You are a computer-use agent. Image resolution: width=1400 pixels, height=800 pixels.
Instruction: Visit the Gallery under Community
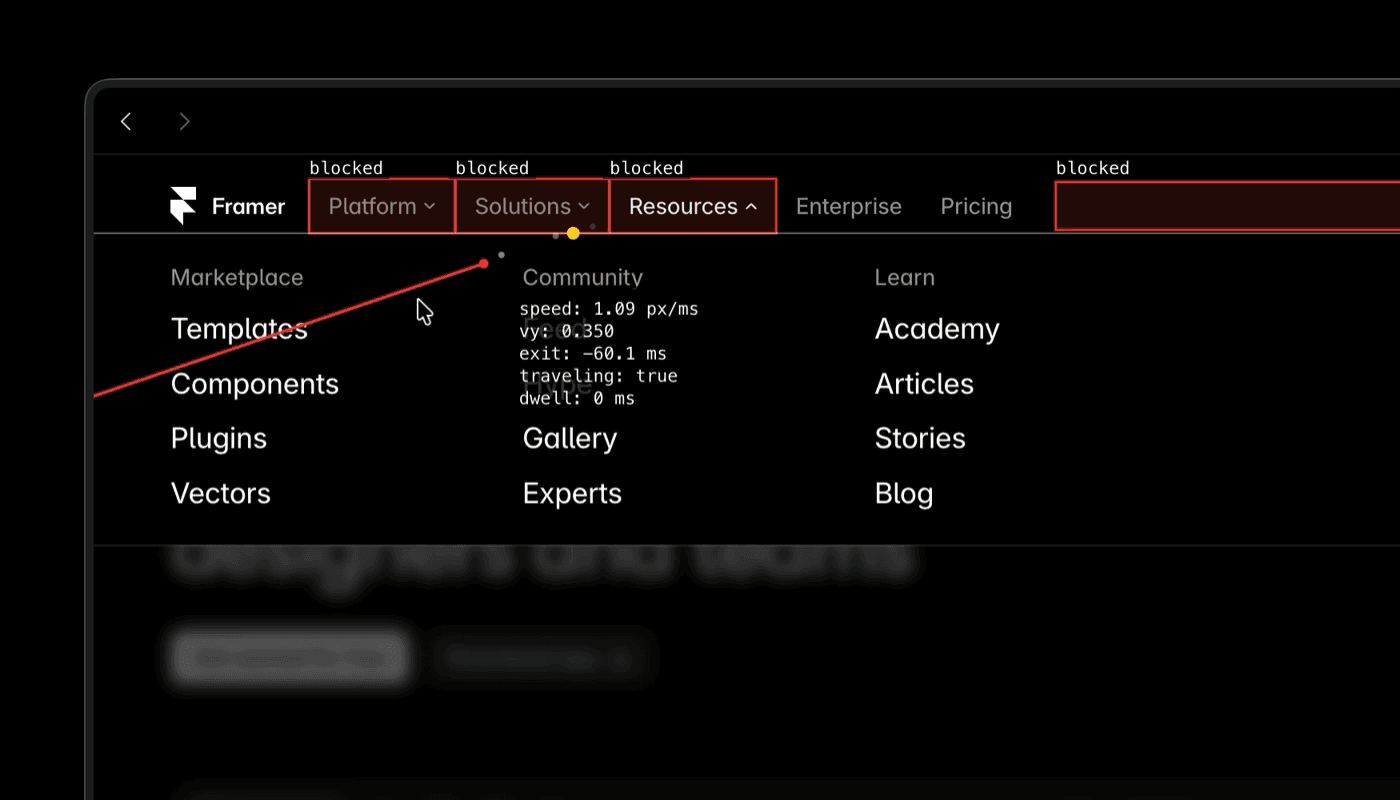[x=570, y=439]
